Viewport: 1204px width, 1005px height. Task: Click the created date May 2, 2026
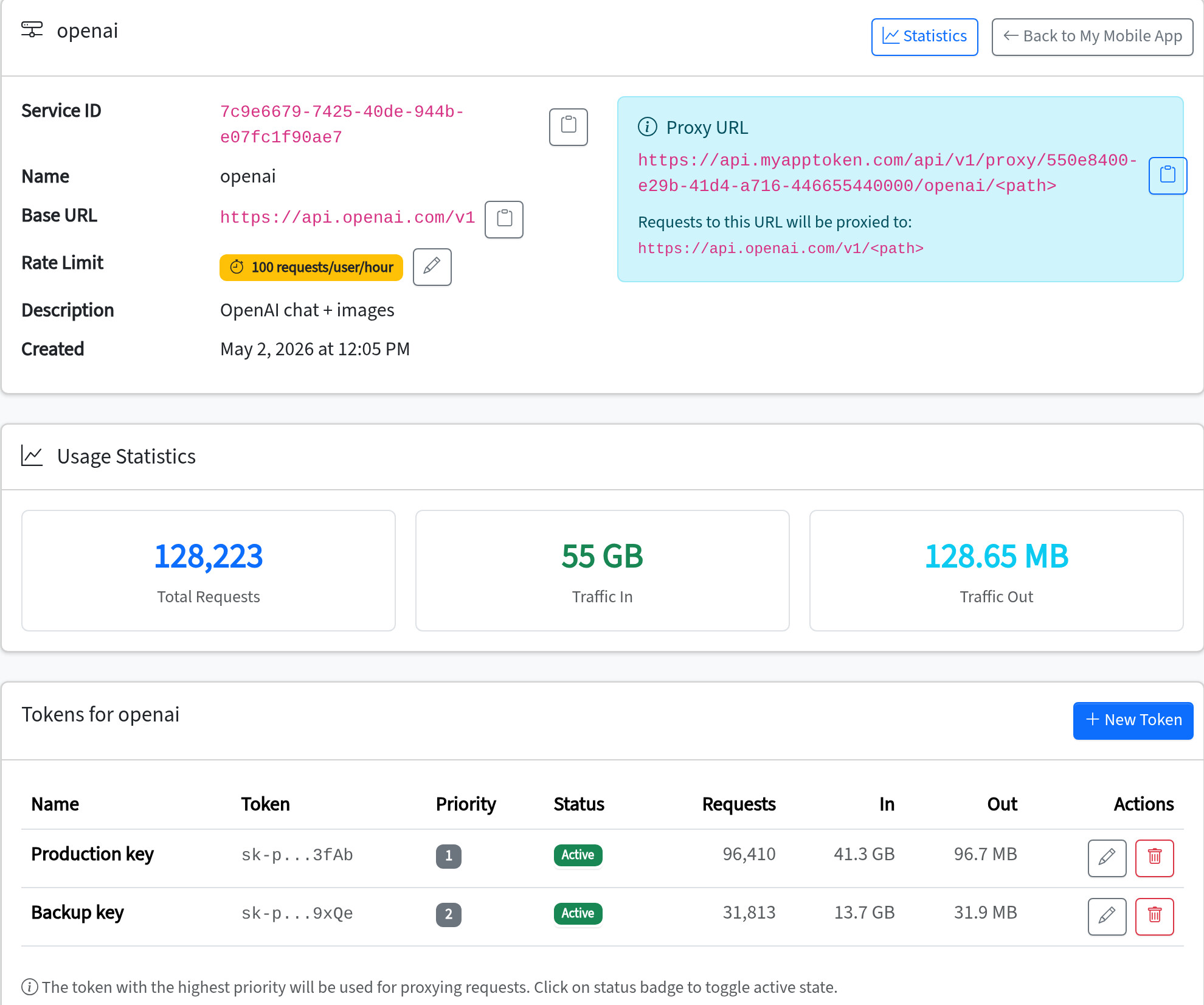(315, 349)
